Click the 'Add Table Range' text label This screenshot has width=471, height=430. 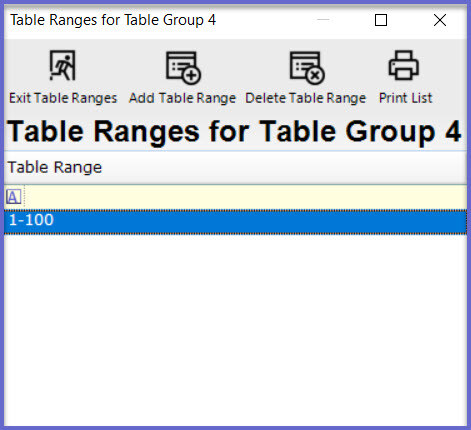click(182, 98)
